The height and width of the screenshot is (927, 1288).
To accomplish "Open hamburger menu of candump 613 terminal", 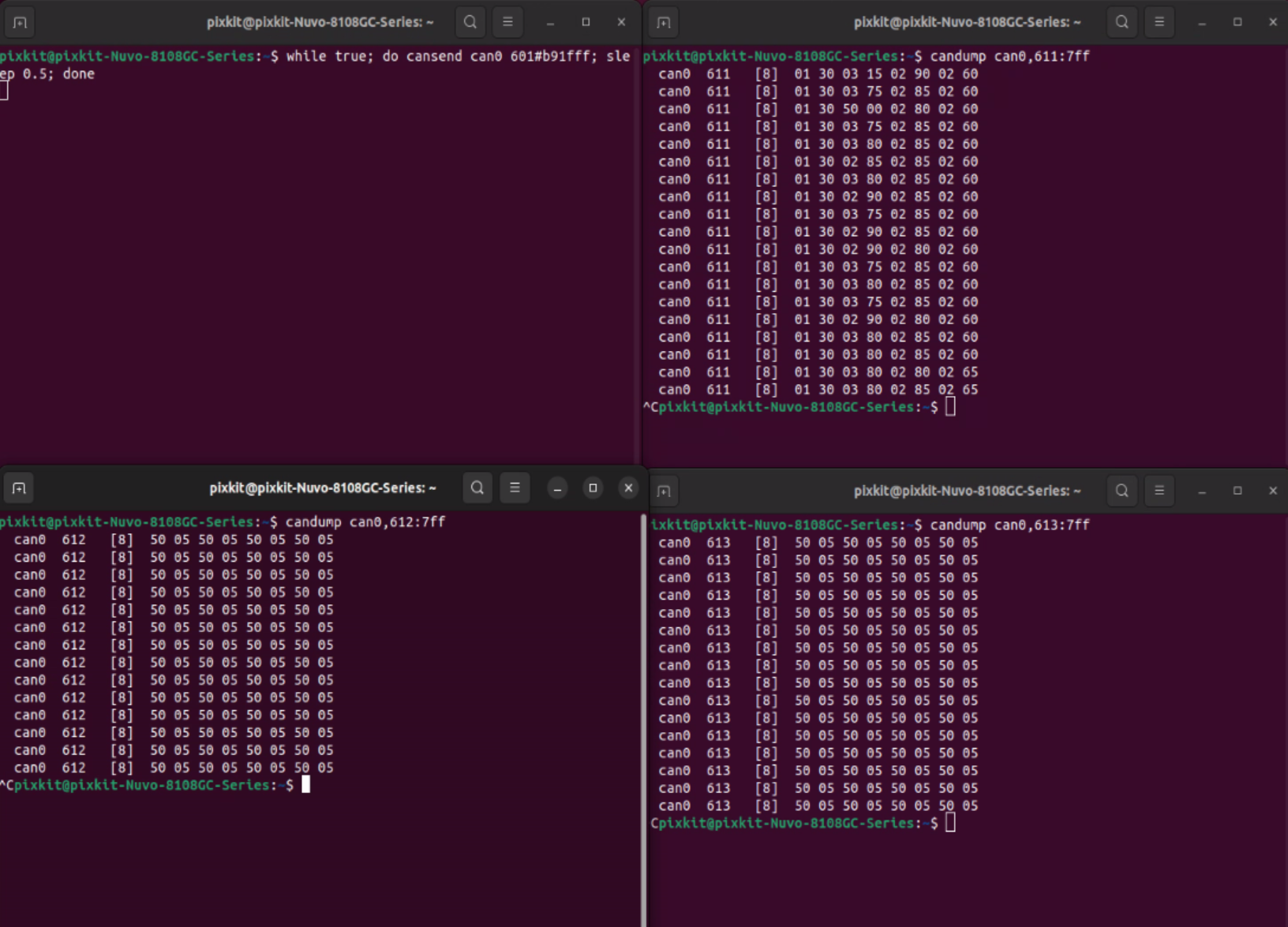I will 1159,491.
